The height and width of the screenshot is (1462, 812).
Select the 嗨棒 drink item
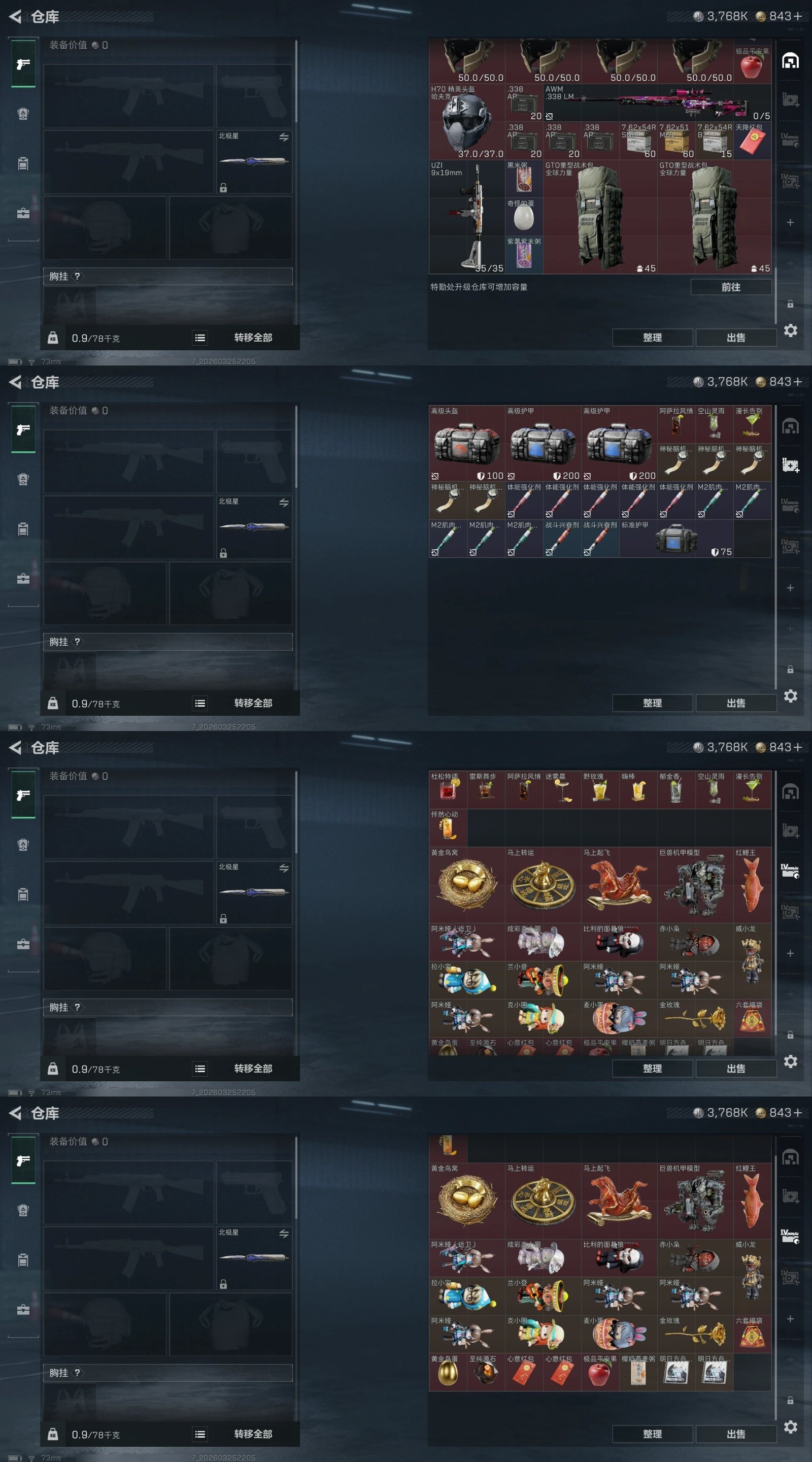[638, 789]
